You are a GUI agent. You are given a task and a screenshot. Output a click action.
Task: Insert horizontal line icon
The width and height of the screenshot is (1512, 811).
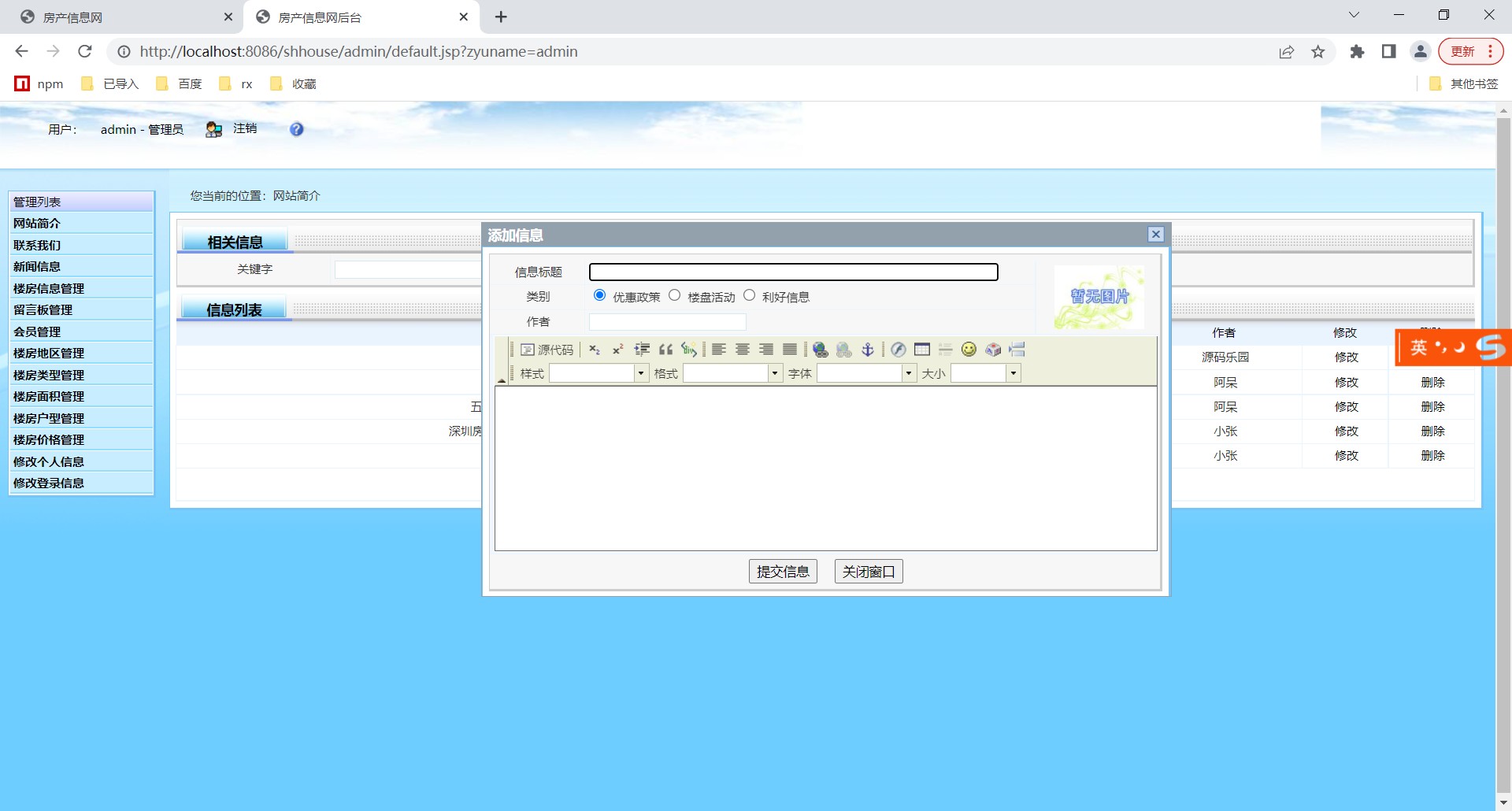[x=946, y=350]
